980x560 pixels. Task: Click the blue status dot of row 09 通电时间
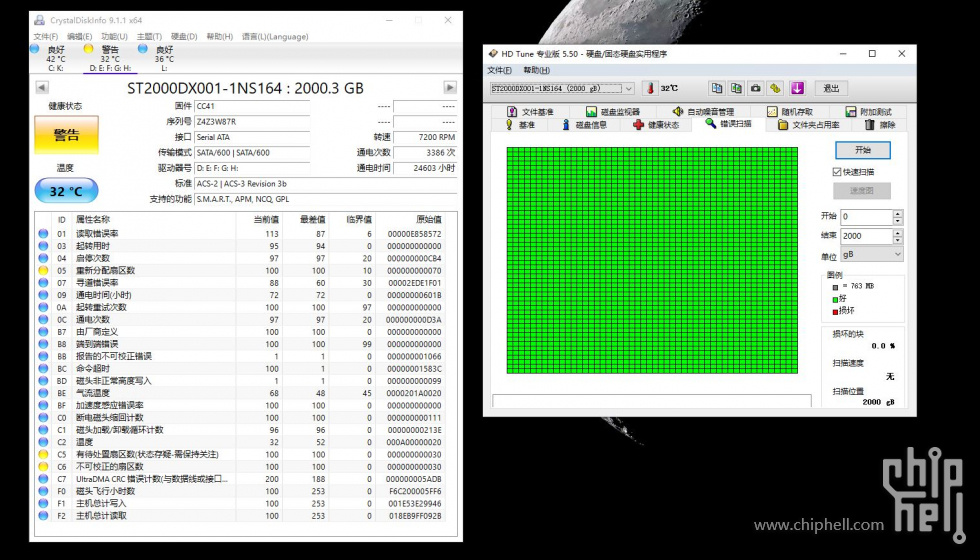pos(43,295)
